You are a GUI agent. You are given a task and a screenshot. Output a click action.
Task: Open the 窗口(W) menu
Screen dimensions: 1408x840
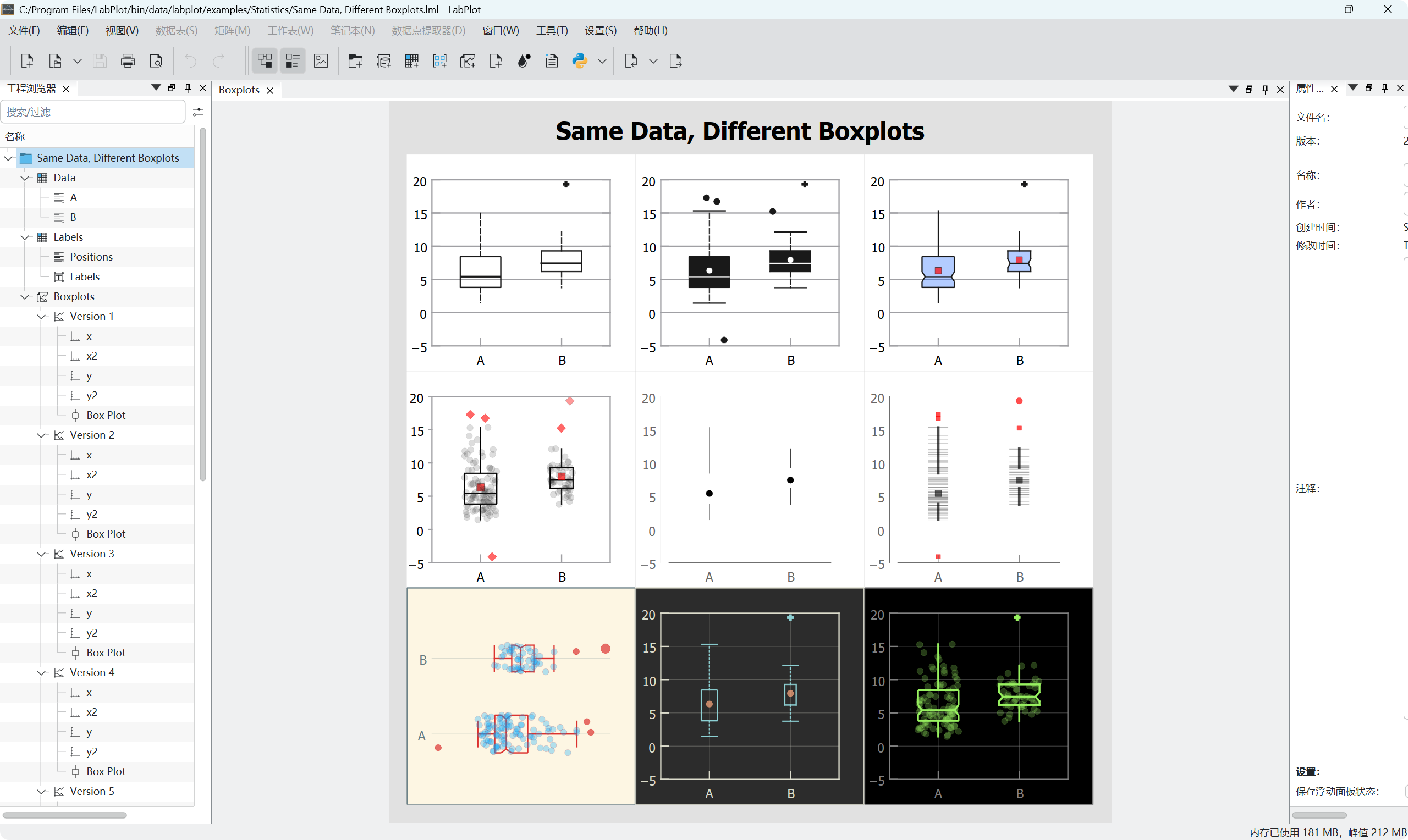500,31
